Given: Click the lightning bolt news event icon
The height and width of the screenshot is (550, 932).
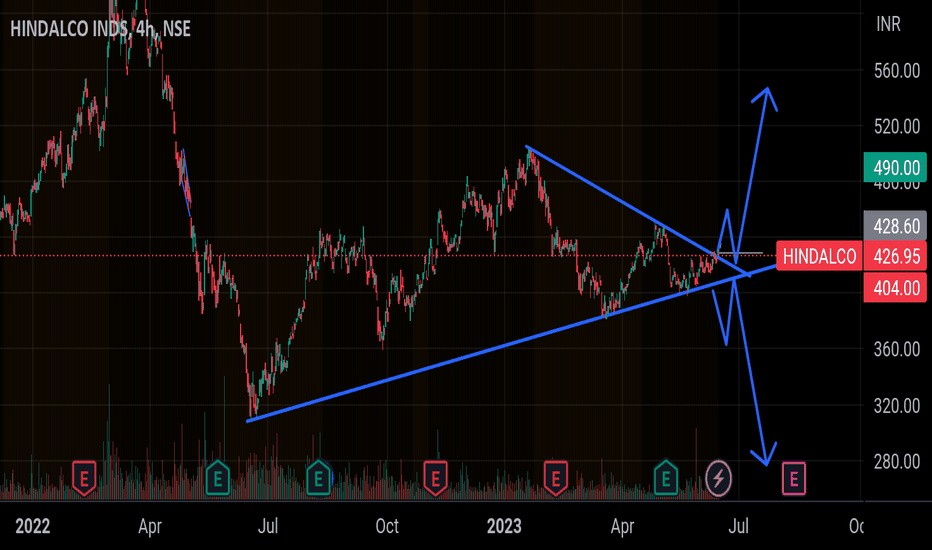Looking at the screenshot, I should tap(718, 478).
